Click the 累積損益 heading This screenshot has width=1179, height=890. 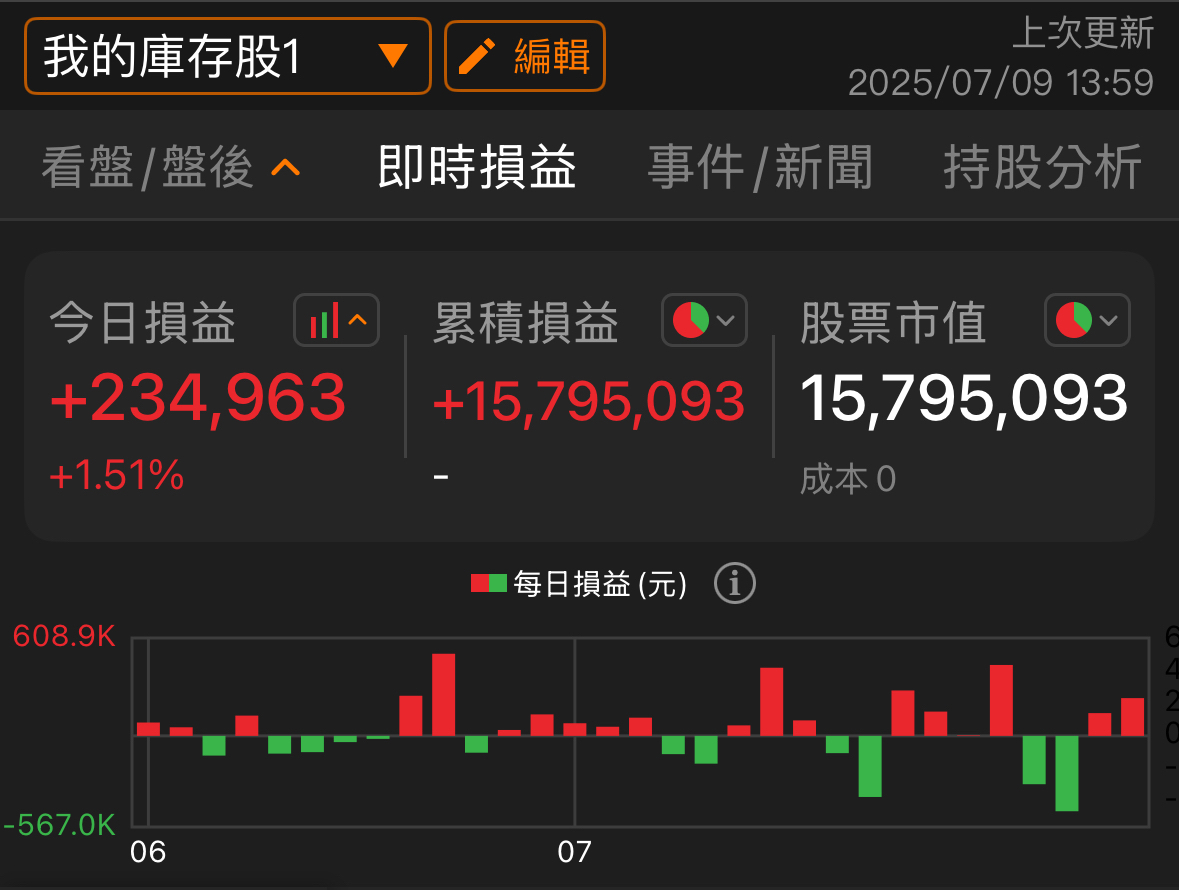coord(526,322)
